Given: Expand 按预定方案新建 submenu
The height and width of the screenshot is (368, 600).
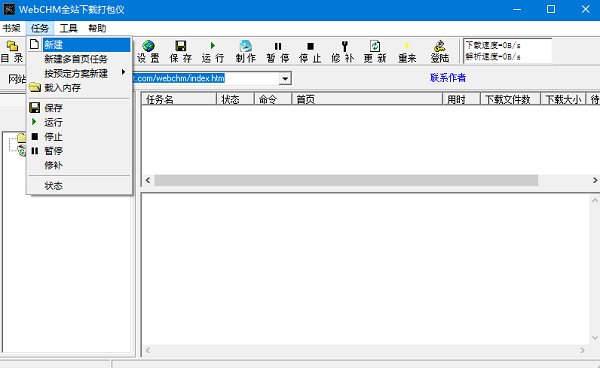Looking at the screenshot, I should coord(79,73).
